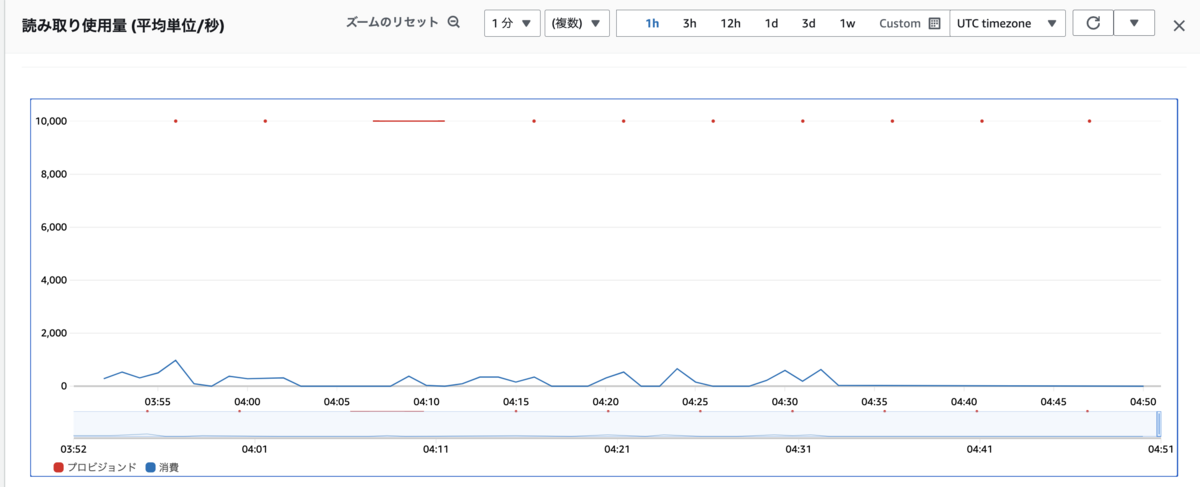
Task: Click the mini timeline overview bar
Action: tap(615, 424)
